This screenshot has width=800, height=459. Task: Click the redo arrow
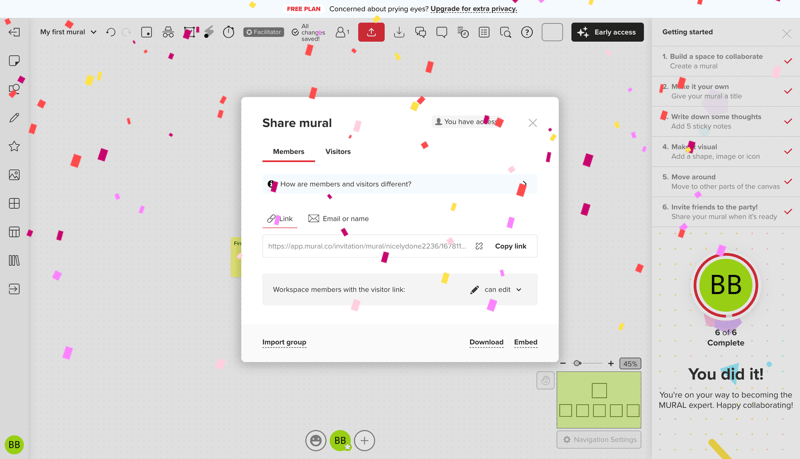pos(126,32)
